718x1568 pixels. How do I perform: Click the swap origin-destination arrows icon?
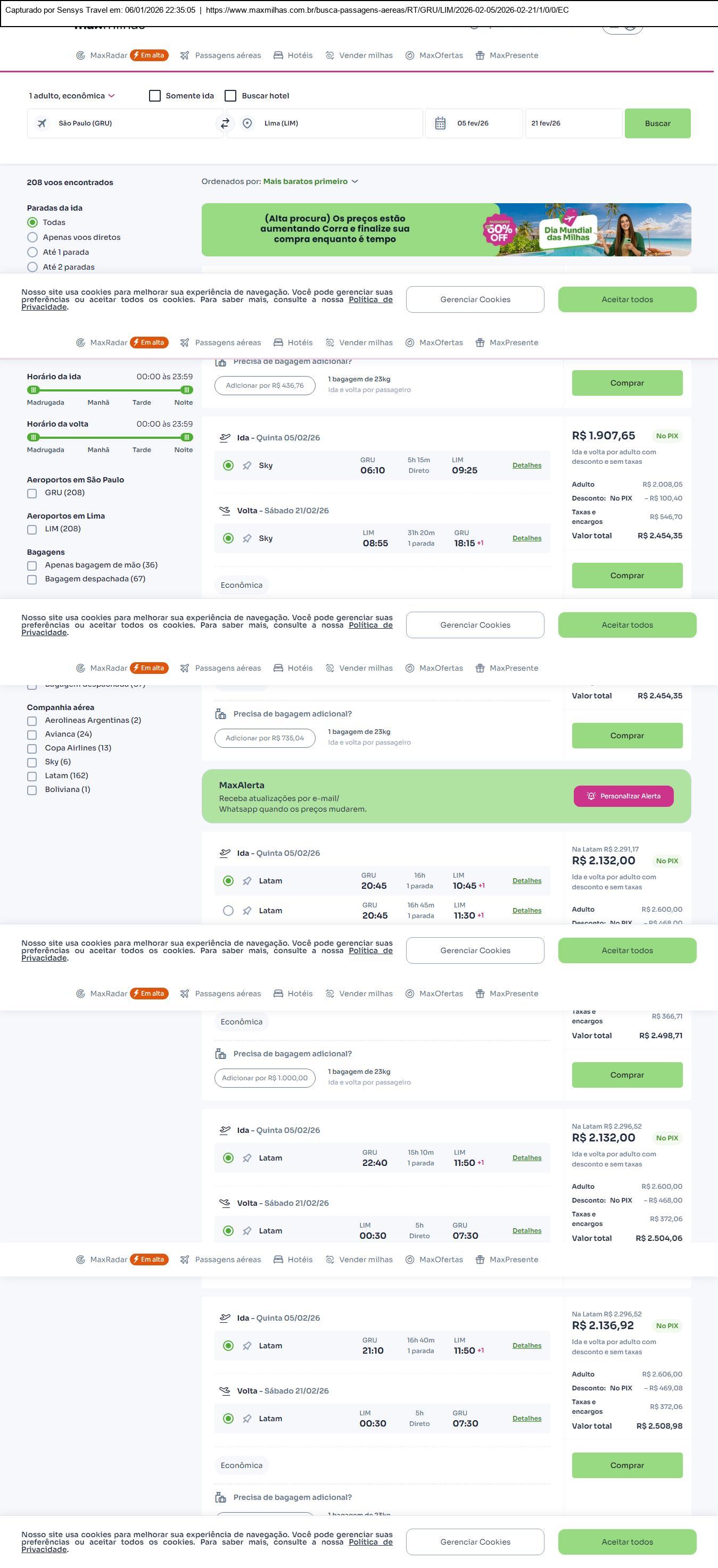click(225, 123)
